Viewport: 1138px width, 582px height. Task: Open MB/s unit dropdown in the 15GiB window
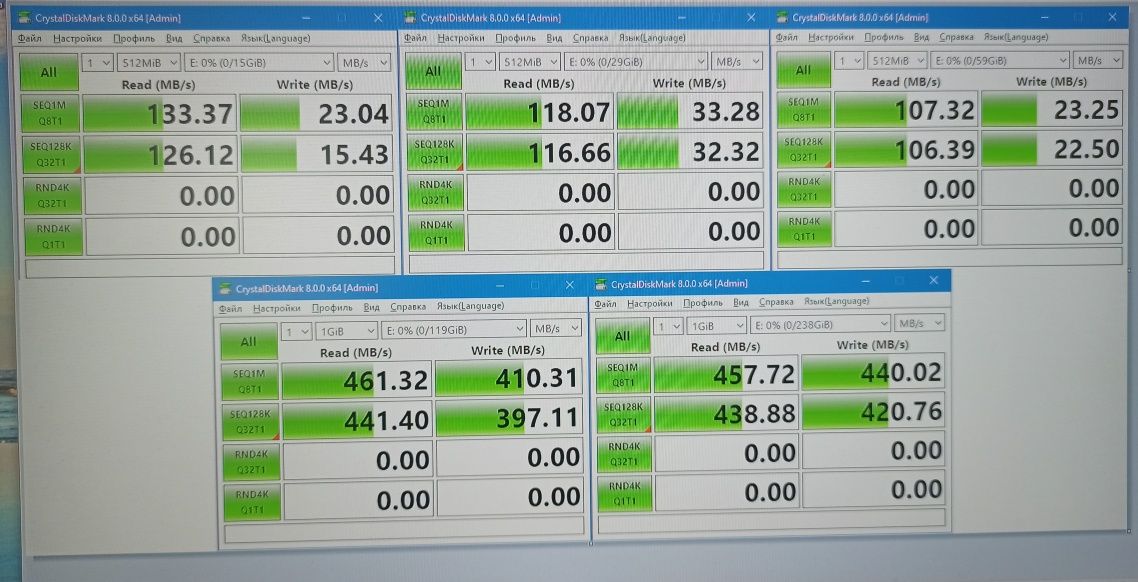coord(364,62)
